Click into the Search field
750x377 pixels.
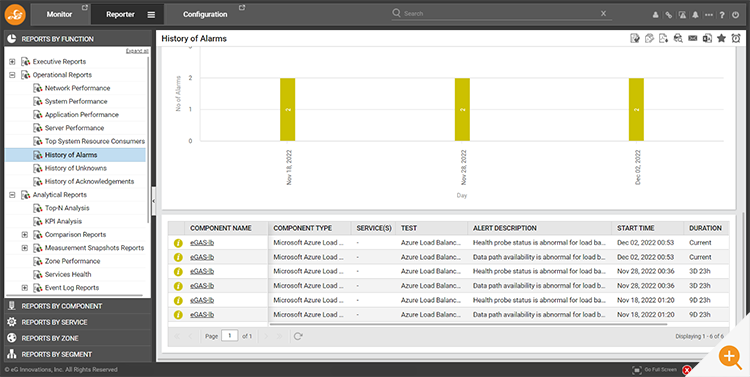(x=497, y=13)
